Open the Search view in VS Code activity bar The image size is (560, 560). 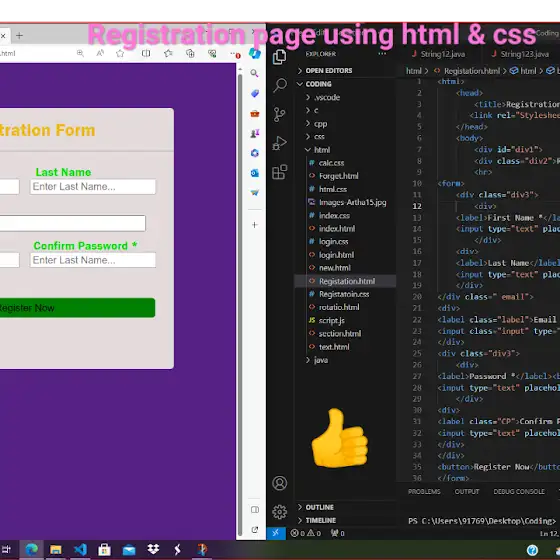[280, 85]
